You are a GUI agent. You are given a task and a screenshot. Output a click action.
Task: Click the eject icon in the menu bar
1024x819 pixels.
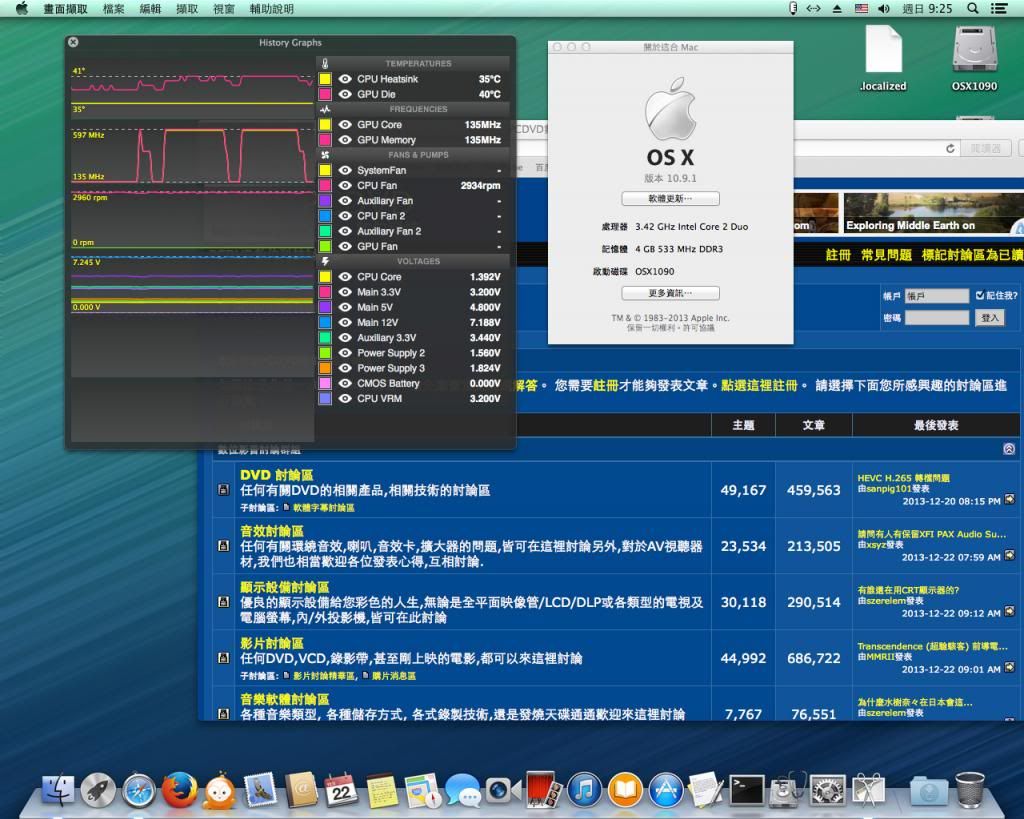click(x=837, y=8)
